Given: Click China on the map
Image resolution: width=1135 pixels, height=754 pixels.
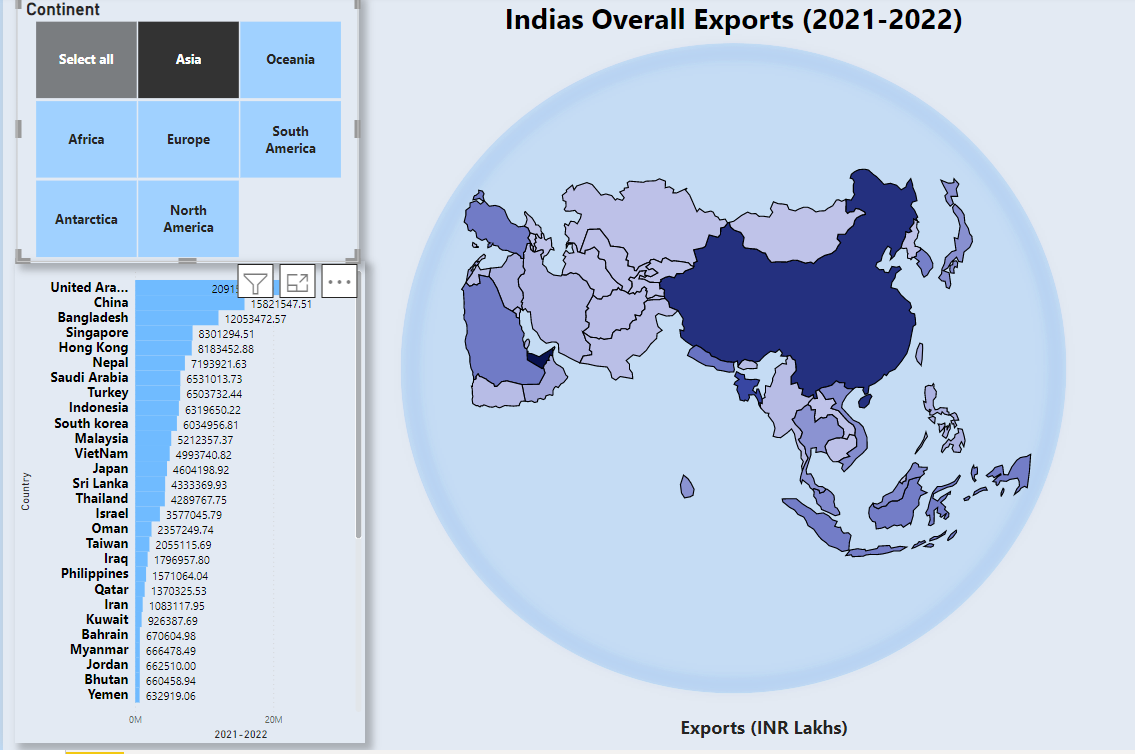Looking at the screenshot, I should [x=800, y=300].
